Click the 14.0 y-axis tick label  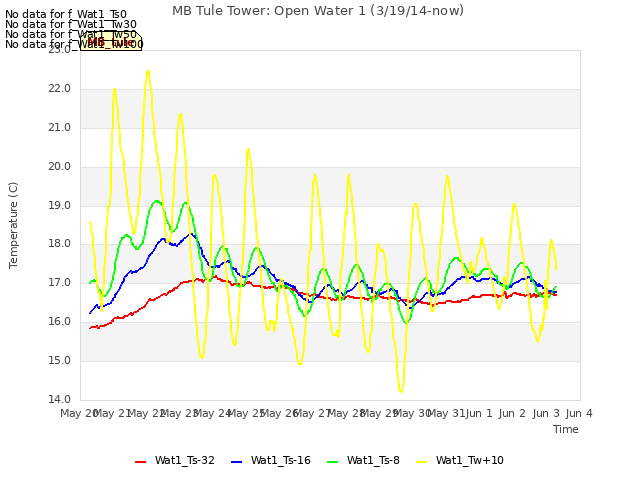[60, 399]
